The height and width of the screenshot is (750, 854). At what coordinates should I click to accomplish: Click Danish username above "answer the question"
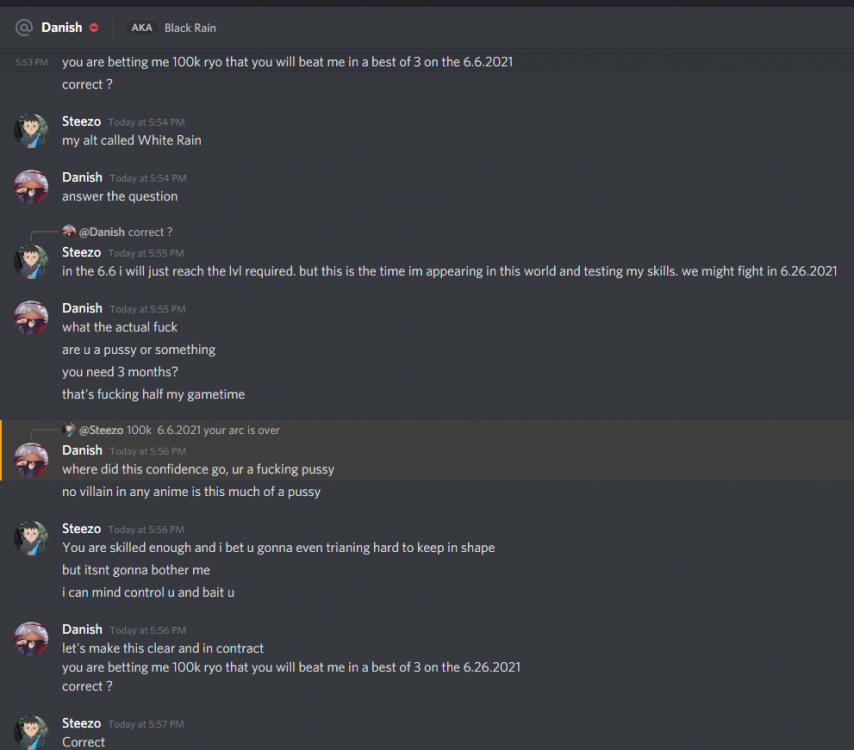click(82, 177)
